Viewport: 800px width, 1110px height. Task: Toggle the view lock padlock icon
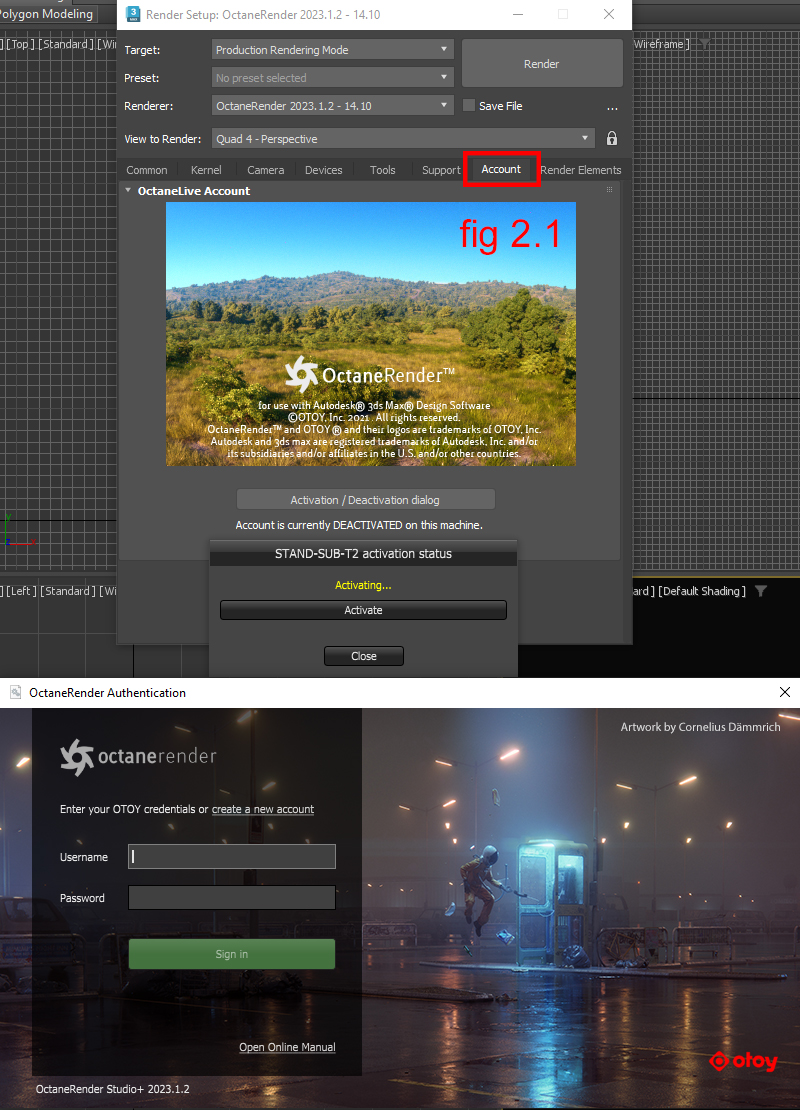point(612,139)
